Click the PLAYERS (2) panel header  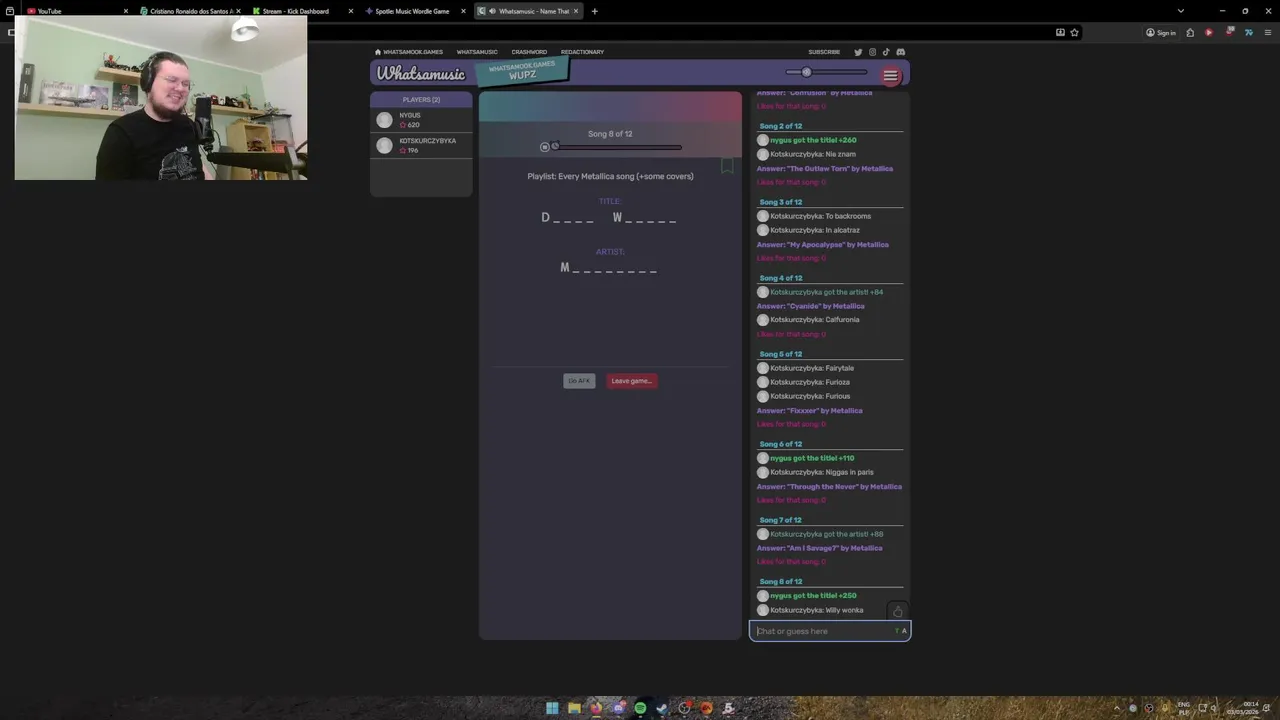(x=421, y=100)
